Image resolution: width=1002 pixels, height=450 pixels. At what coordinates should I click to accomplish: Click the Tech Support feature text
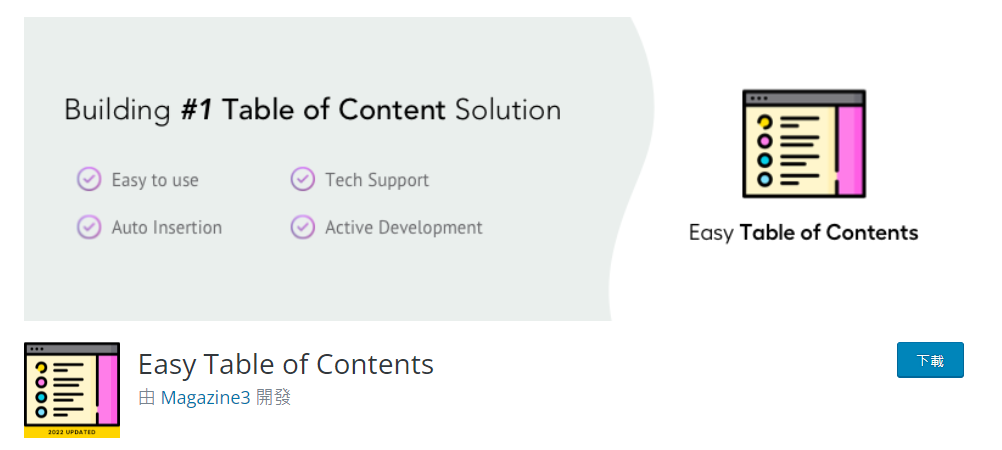377,180
